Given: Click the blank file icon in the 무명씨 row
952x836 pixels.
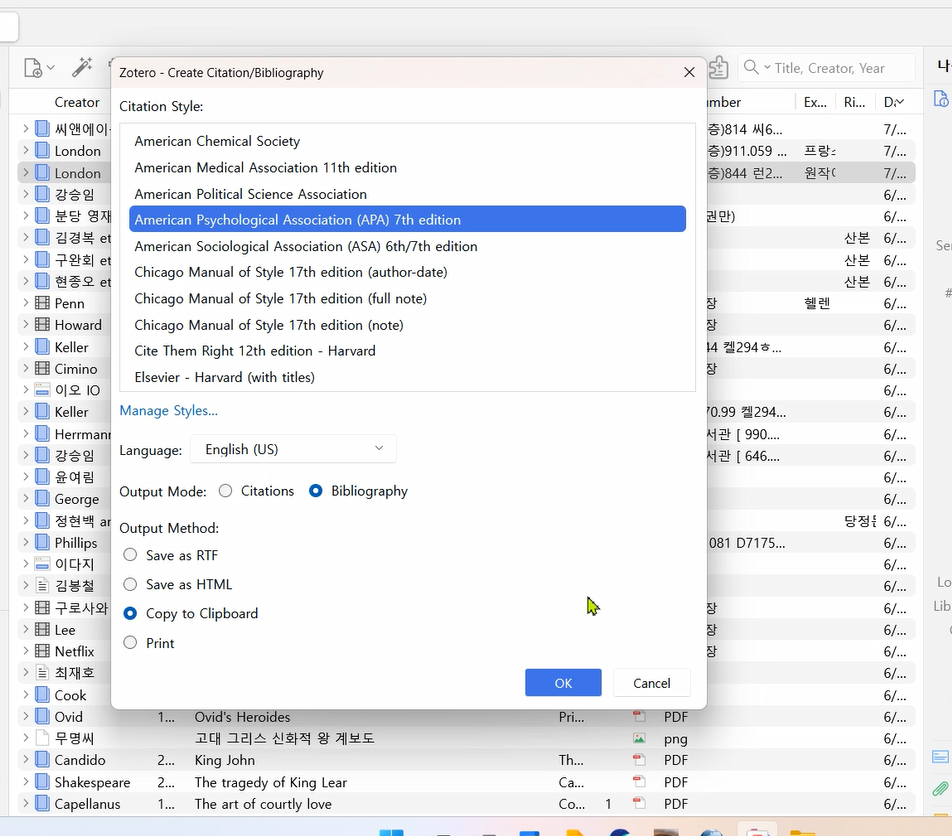Looking at the screenshot, I should pos(42,738).
